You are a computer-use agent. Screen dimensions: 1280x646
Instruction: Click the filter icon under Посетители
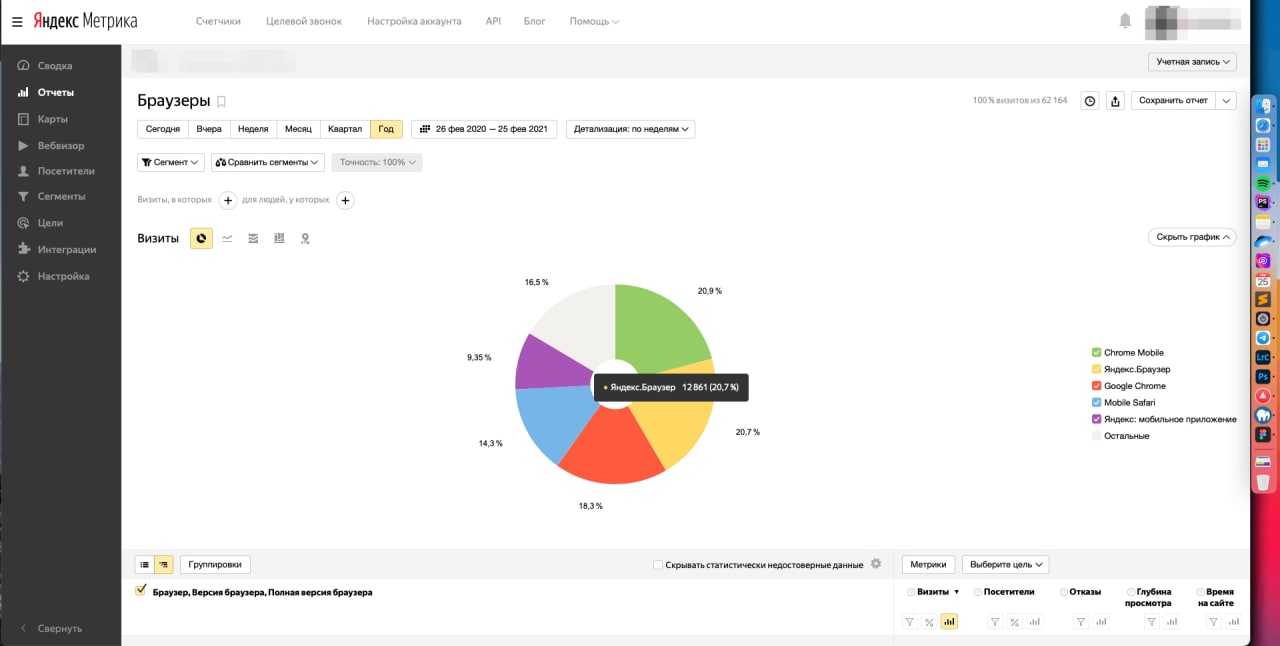click(x=995, y=622)
